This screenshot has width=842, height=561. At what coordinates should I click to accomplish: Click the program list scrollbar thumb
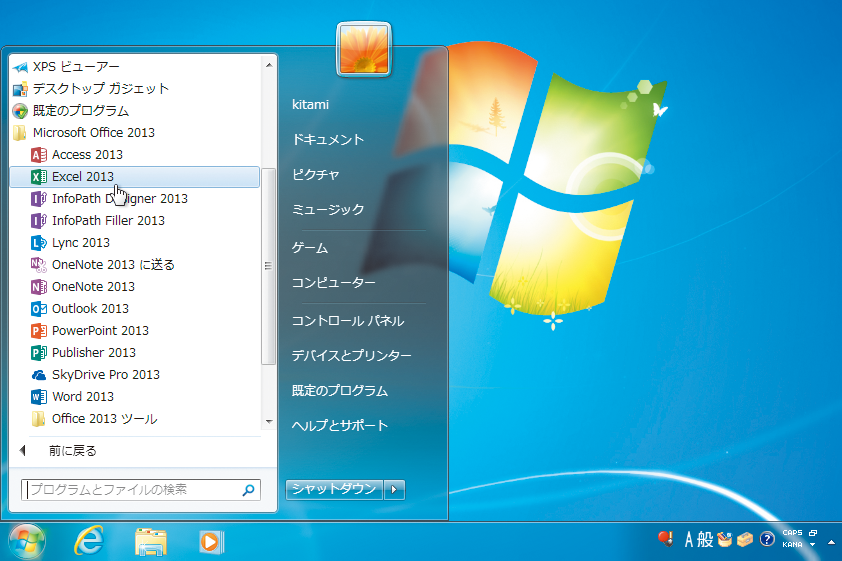click(x=268, y=266)
